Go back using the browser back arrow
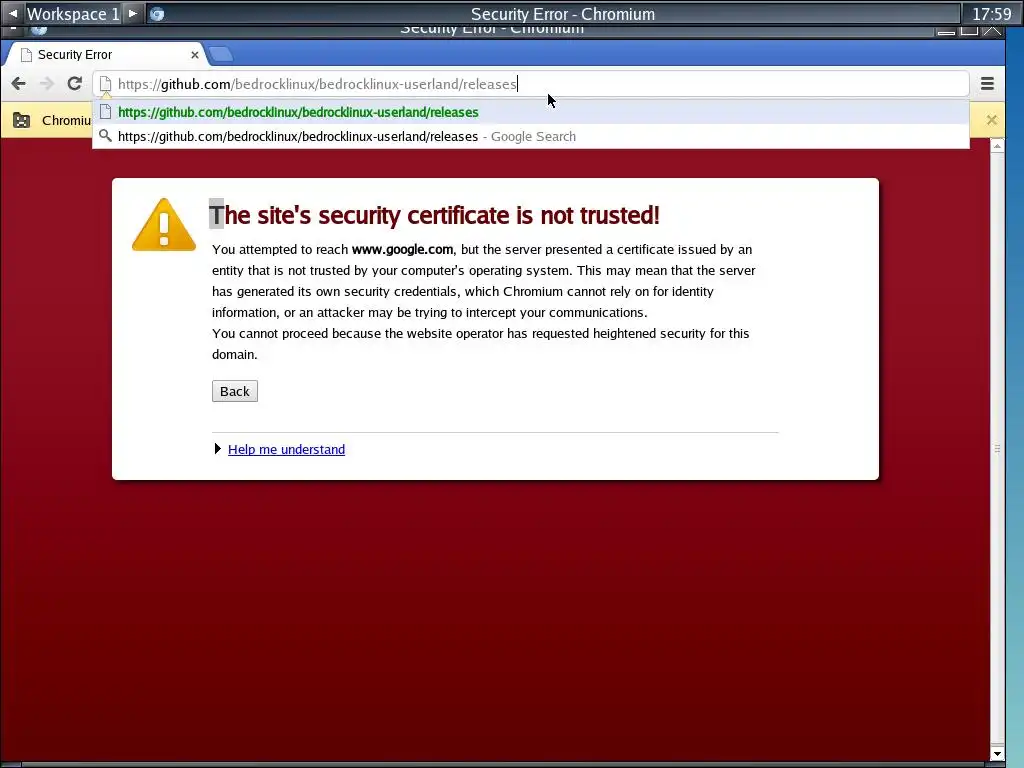The height and width of the screenshot is (768, 1024). (x=18, y=84)
